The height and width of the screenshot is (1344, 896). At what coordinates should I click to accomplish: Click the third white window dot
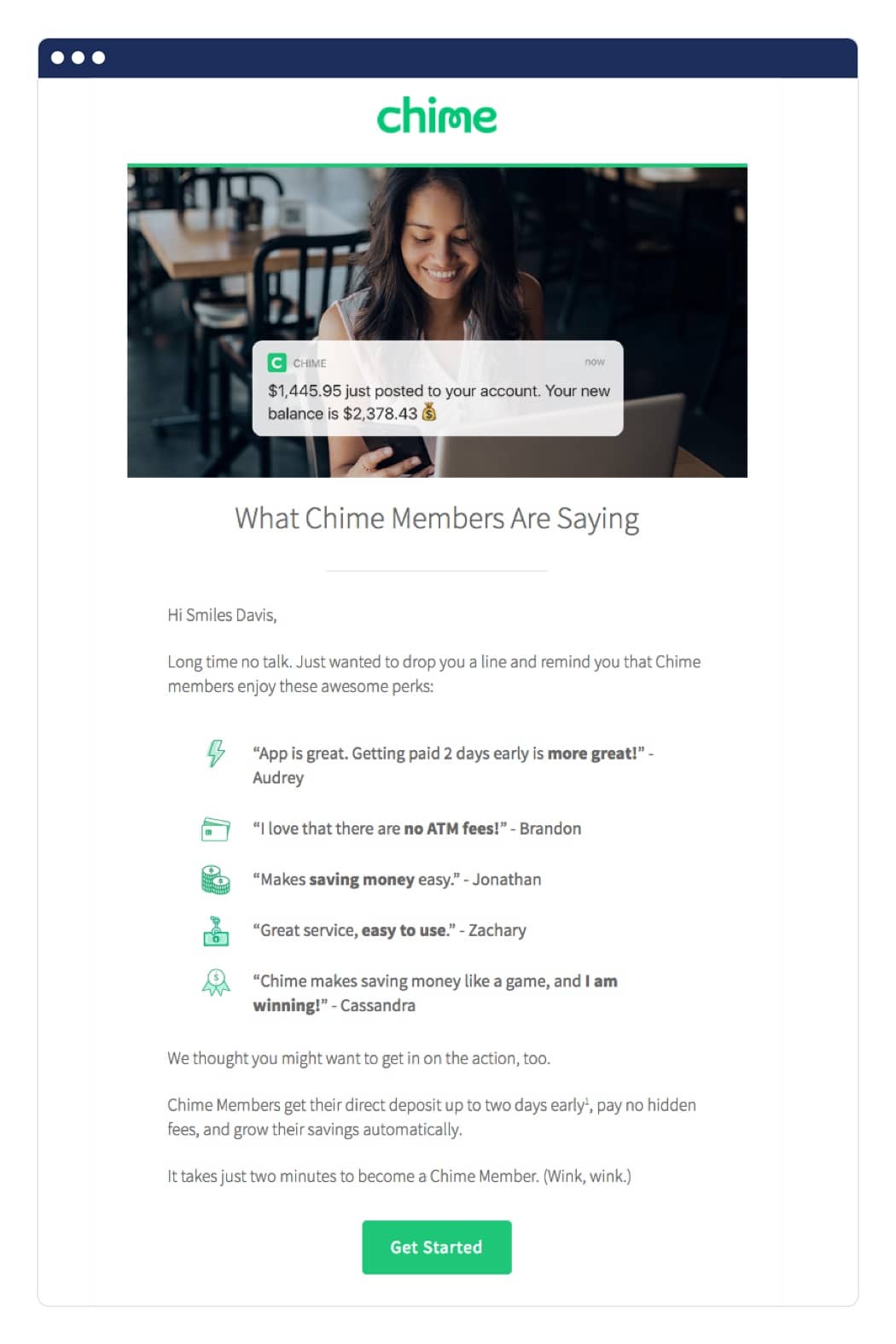coord(98,57)
